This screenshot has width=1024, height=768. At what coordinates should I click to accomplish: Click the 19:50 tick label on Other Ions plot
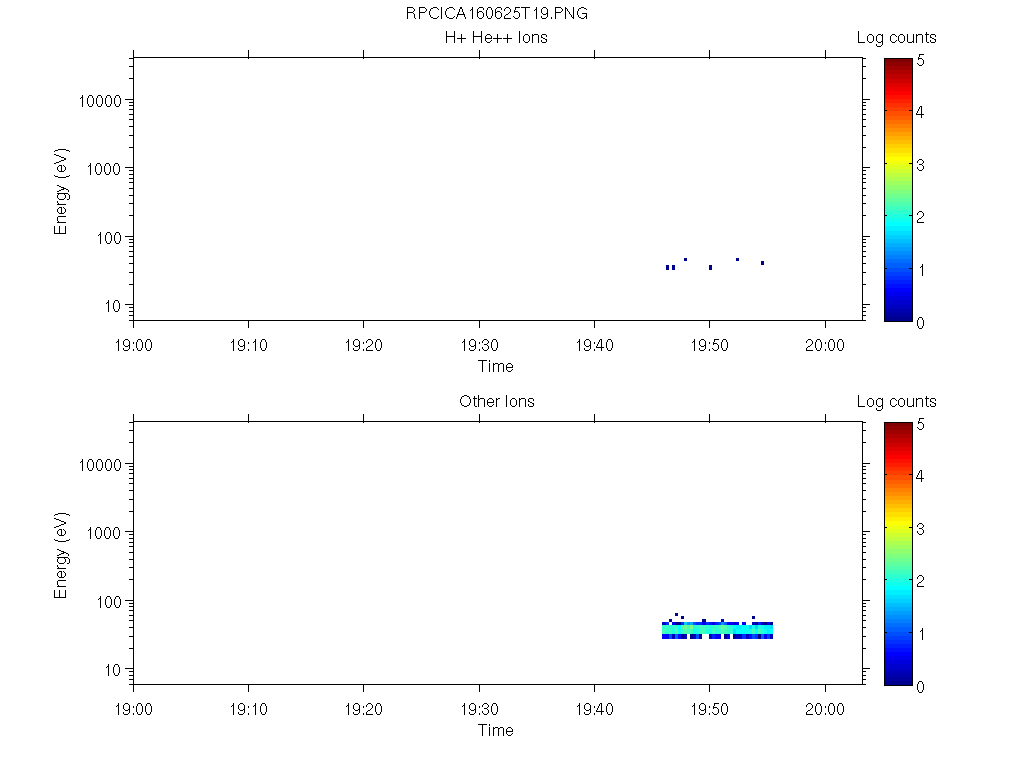point(710,709)
